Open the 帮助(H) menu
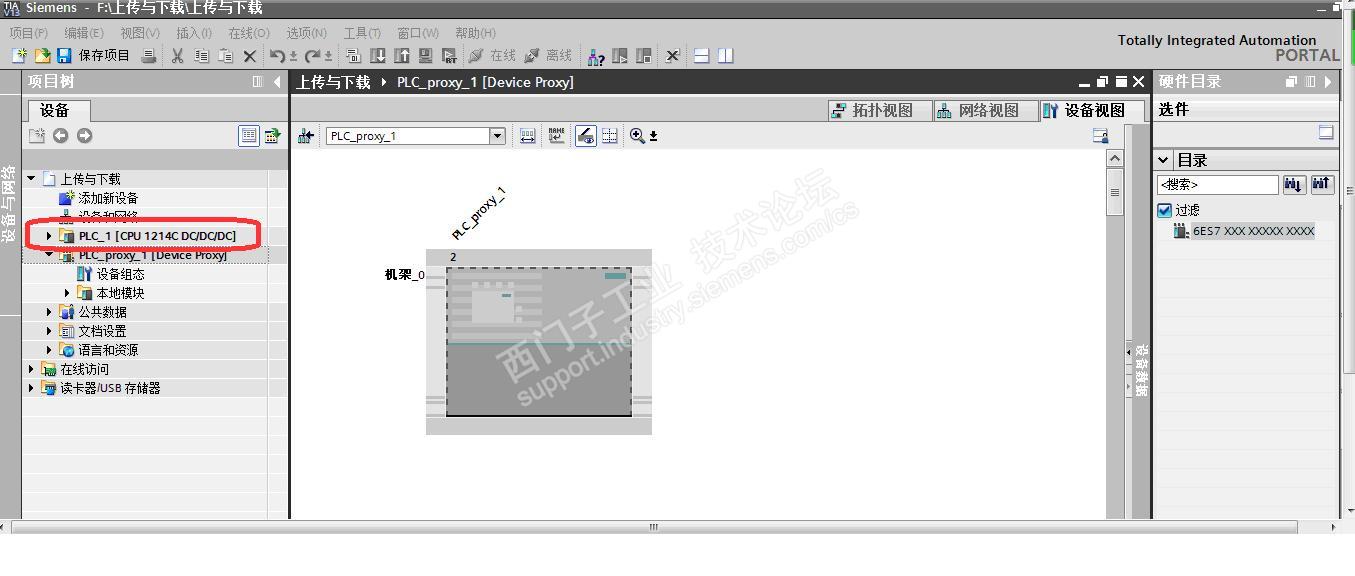This screenshot has height=576, width=1355. click(475, 33)
